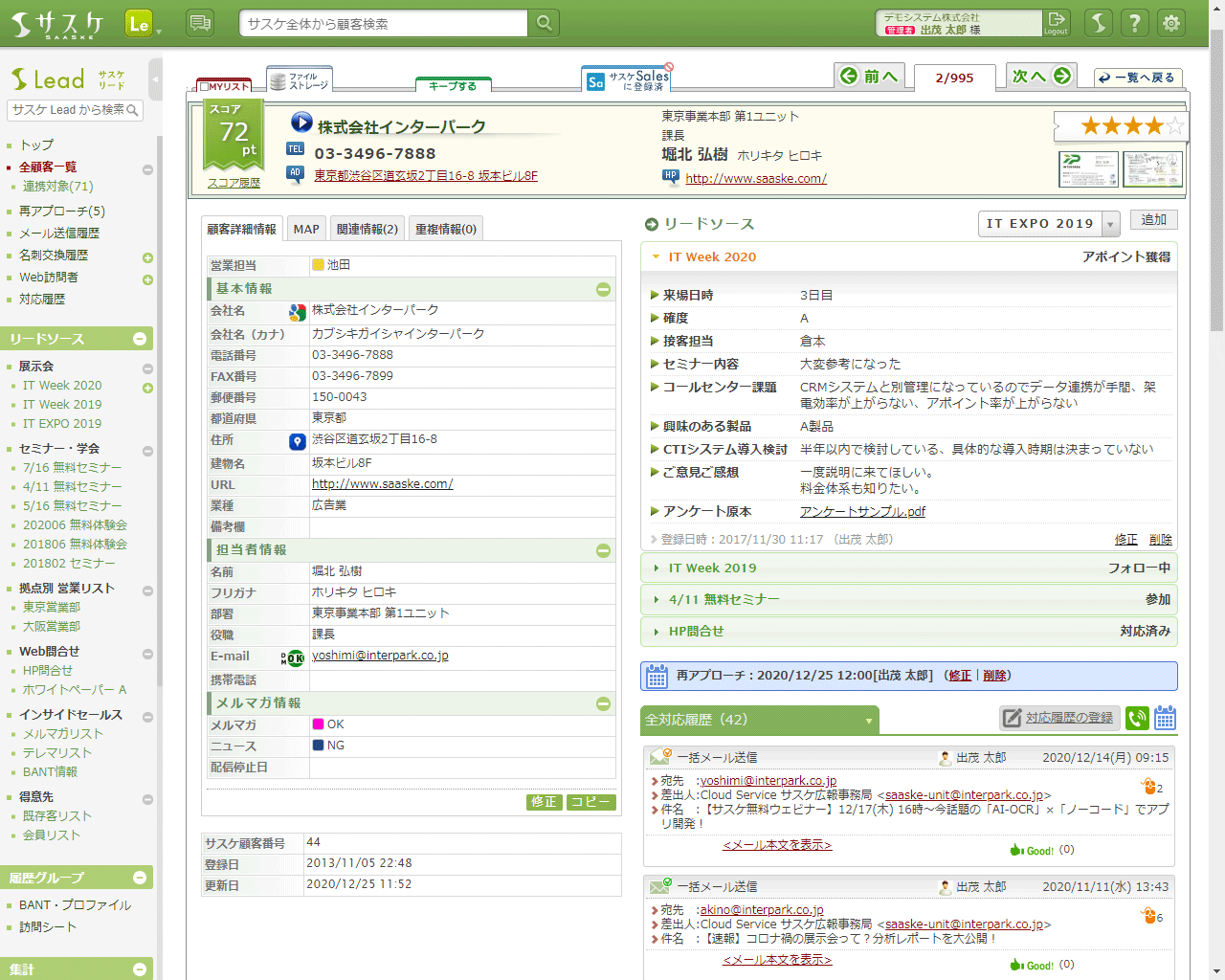Viewport: 1225px width, 980px height.
Task: Collapse the 基本情報 section
Action: (x=603, y=289)
